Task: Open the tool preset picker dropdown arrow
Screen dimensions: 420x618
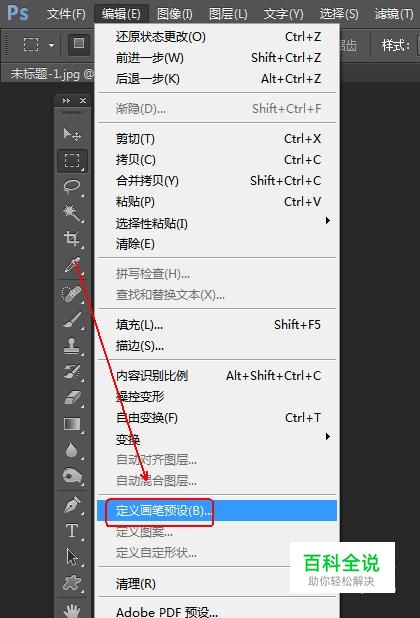Action: [x=51, y=45]
